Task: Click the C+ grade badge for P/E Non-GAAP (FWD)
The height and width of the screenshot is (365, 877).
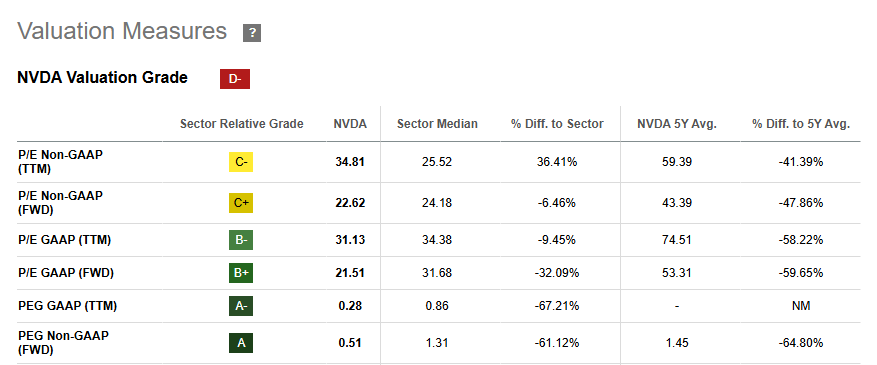Action: [x=241, y=203]
